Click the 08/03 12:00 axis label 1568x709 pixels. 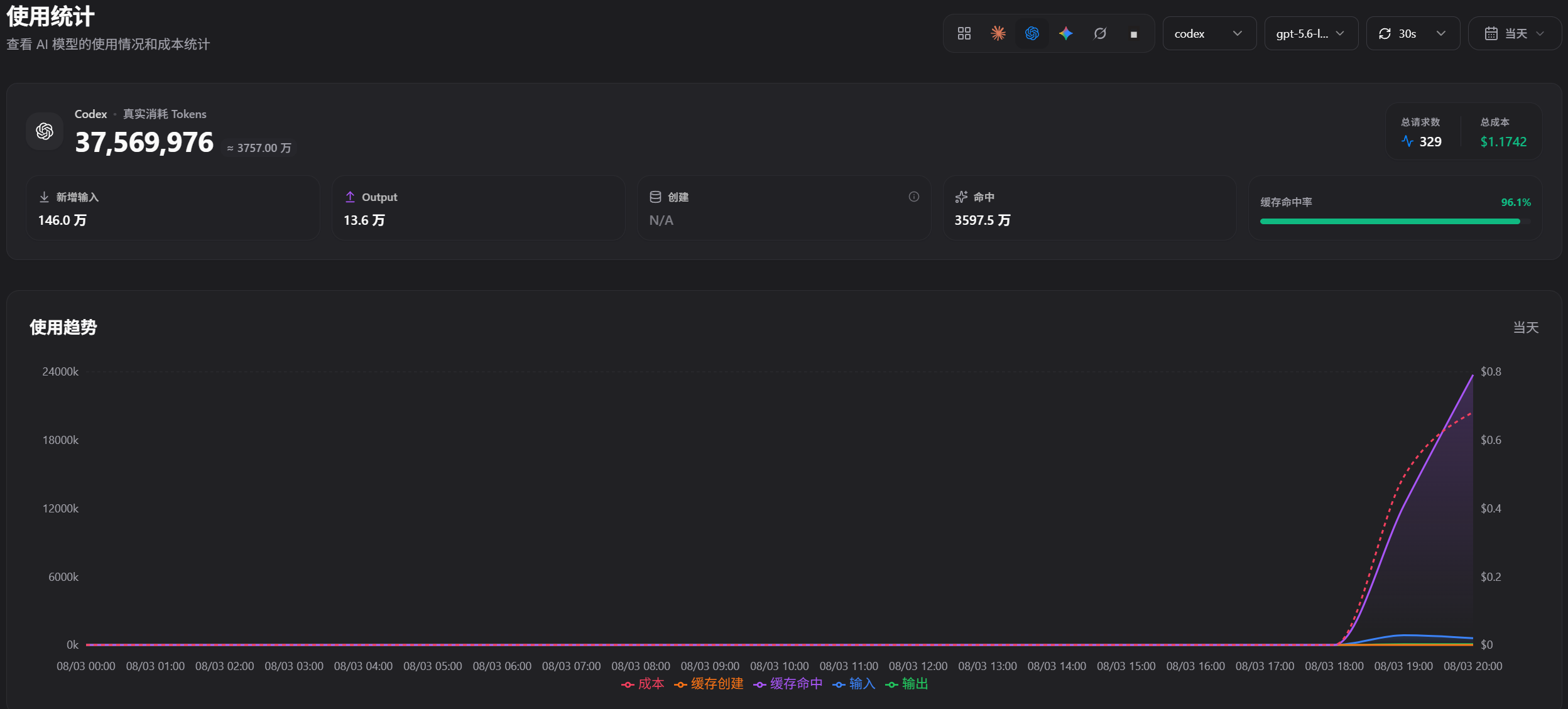[x=918, y=666]
